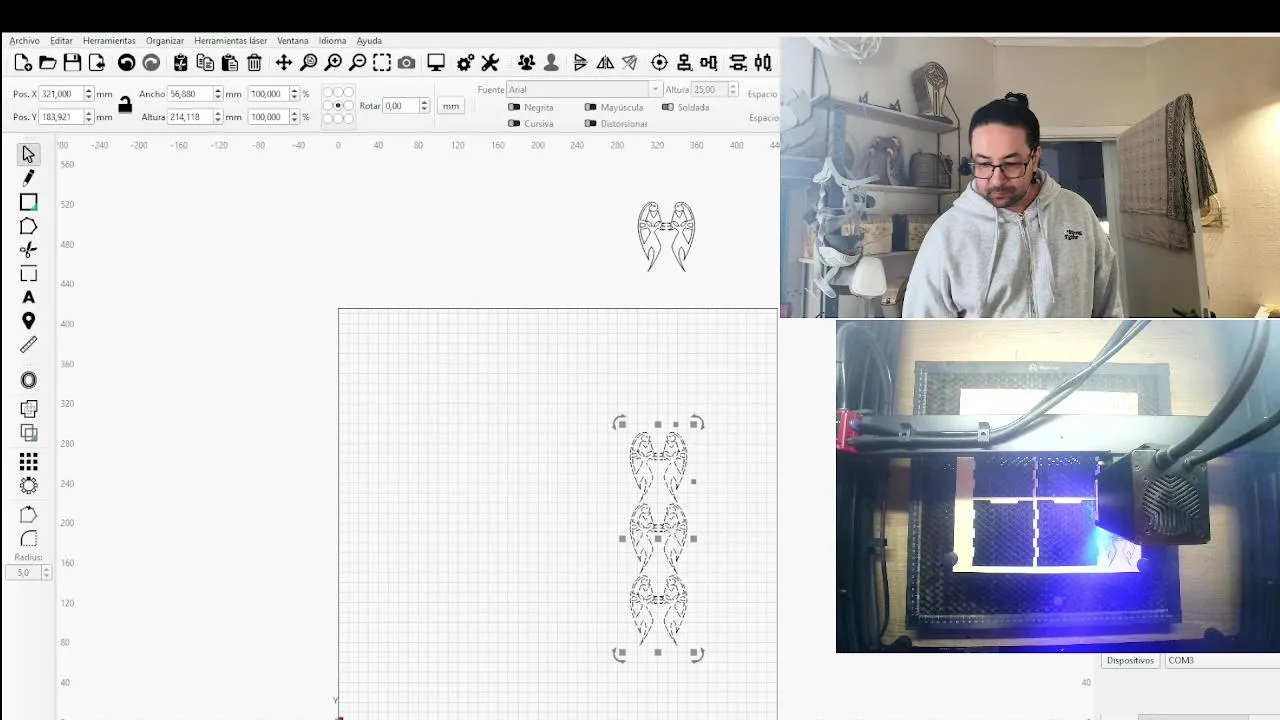
Task: Select the scissors trim tool
Action: [x=28, y=250]
